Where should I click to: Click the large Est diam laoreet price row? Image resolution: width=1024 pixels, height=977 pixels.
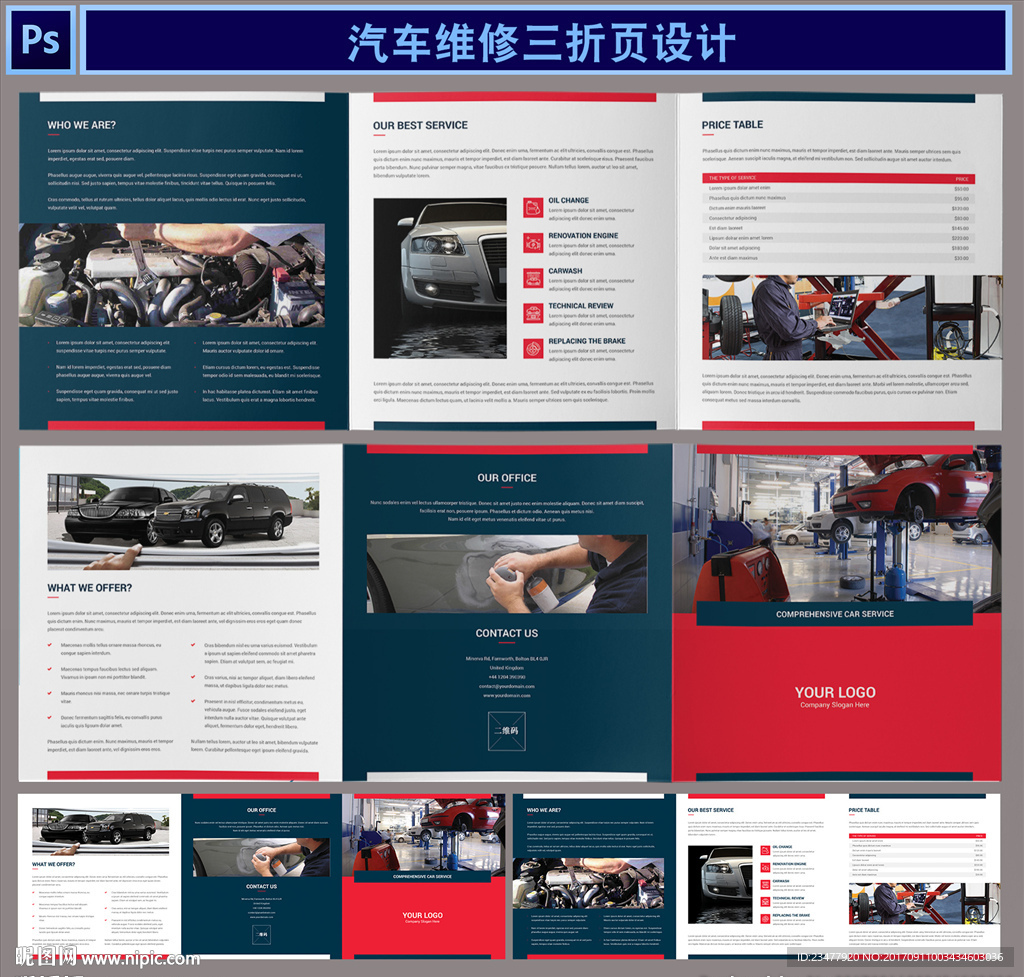pyautogui.click(x=839, y=228)
